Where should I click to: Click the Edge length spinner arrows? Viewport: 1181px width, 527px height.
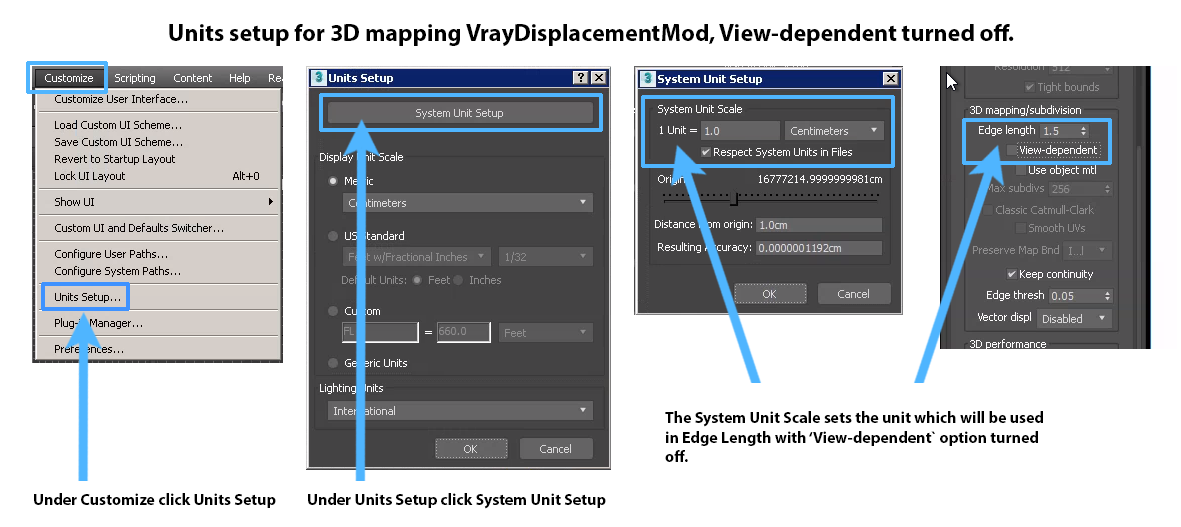pyautogui.click(x=1085, y=131)
